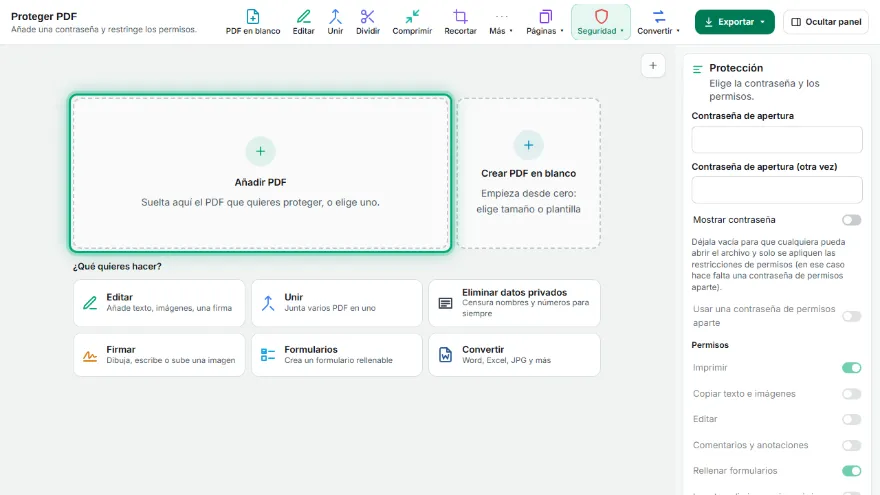Click the three-dots Más icon

click(x=501, y=17)
